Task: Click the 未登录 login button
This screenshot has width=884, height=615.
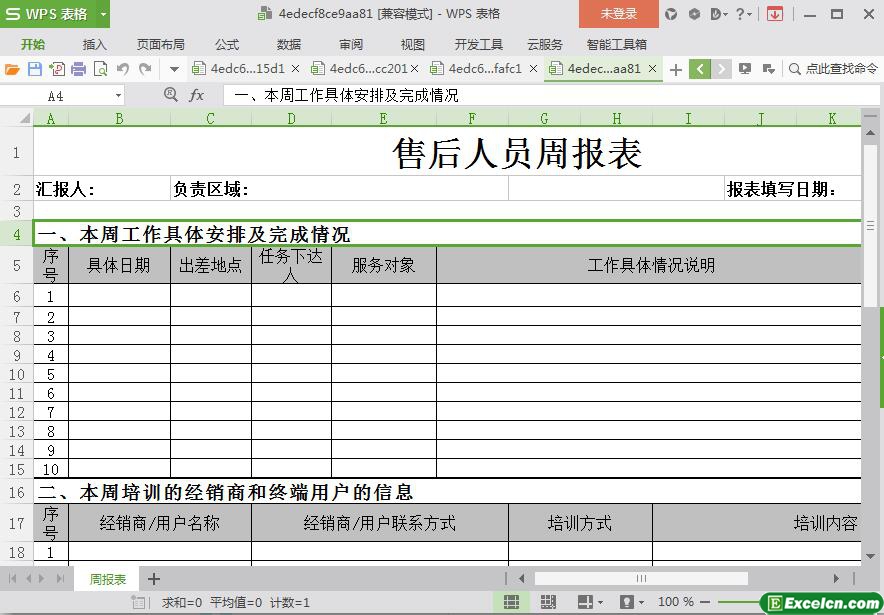Action: click(618, 14)
